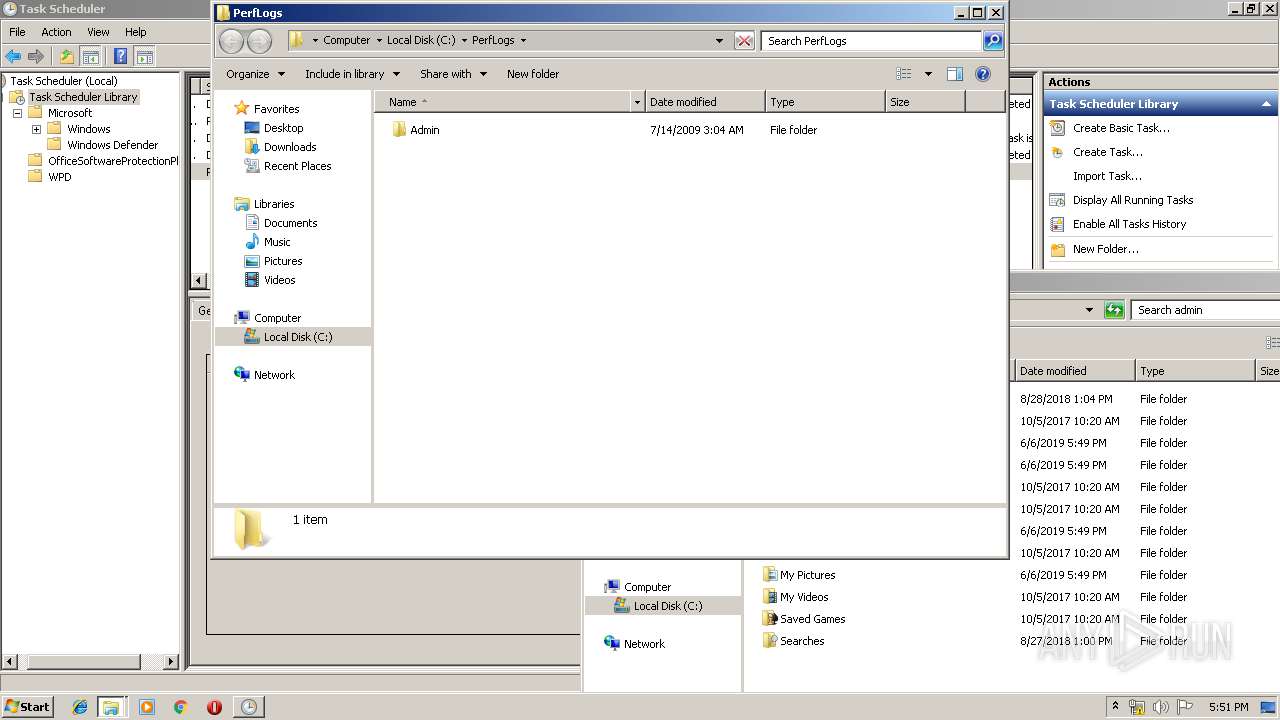Select Saved Games folder in admin window
The image size is (1280, 720).
[812, 619]
